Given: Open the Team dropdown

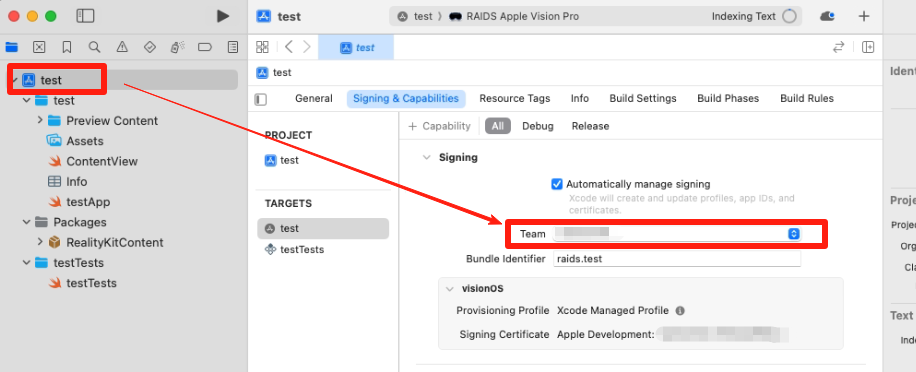Looking at the screenshot, I should (x=676, y=234).
